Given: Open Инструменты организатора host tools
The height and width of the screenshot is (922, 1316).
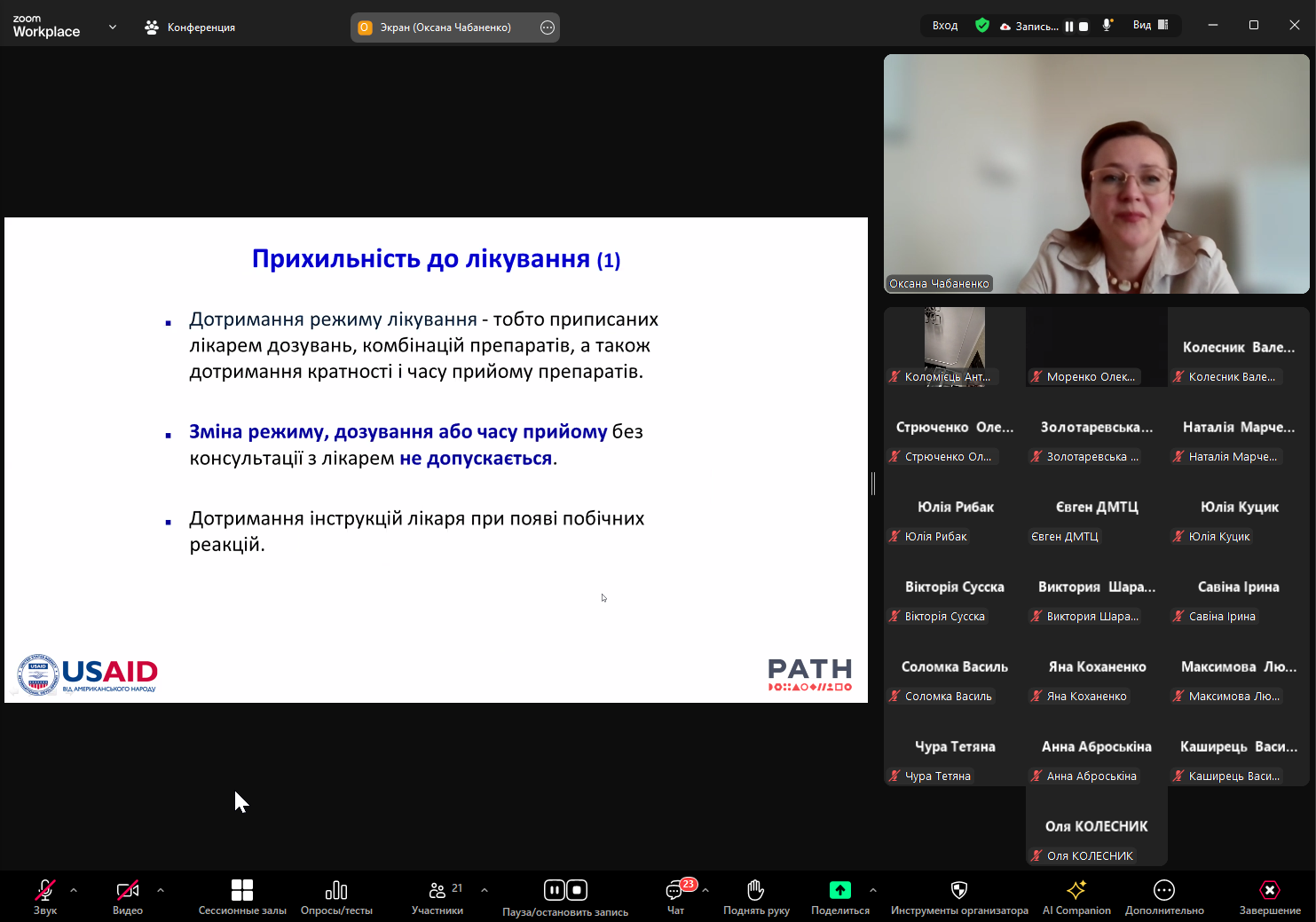Looking at the screenshot, I should point(958,890).
